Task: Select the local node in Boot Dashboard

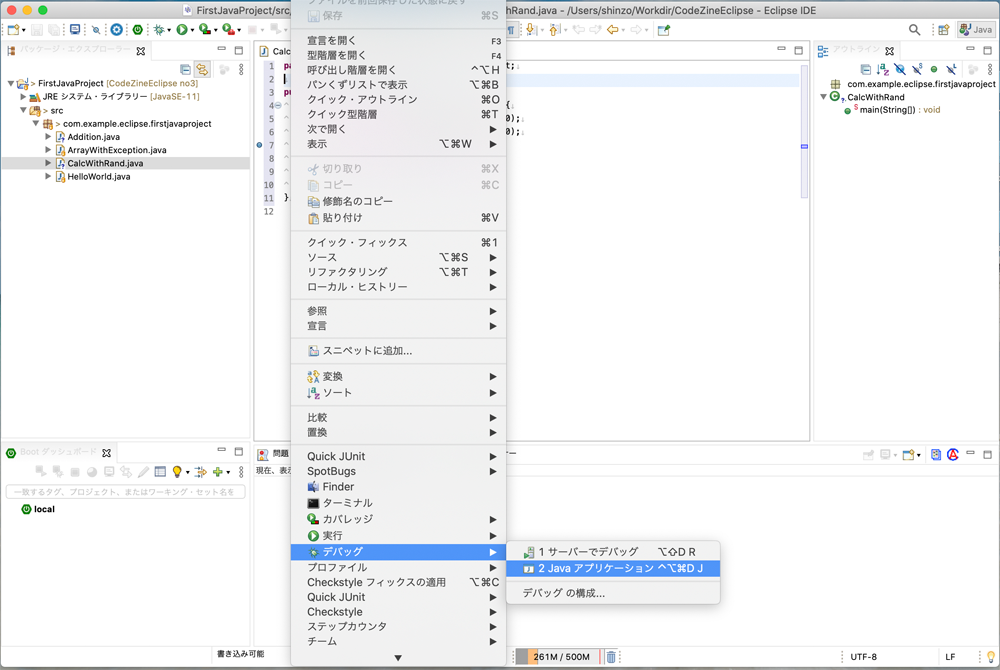Action: click(44, 509)
